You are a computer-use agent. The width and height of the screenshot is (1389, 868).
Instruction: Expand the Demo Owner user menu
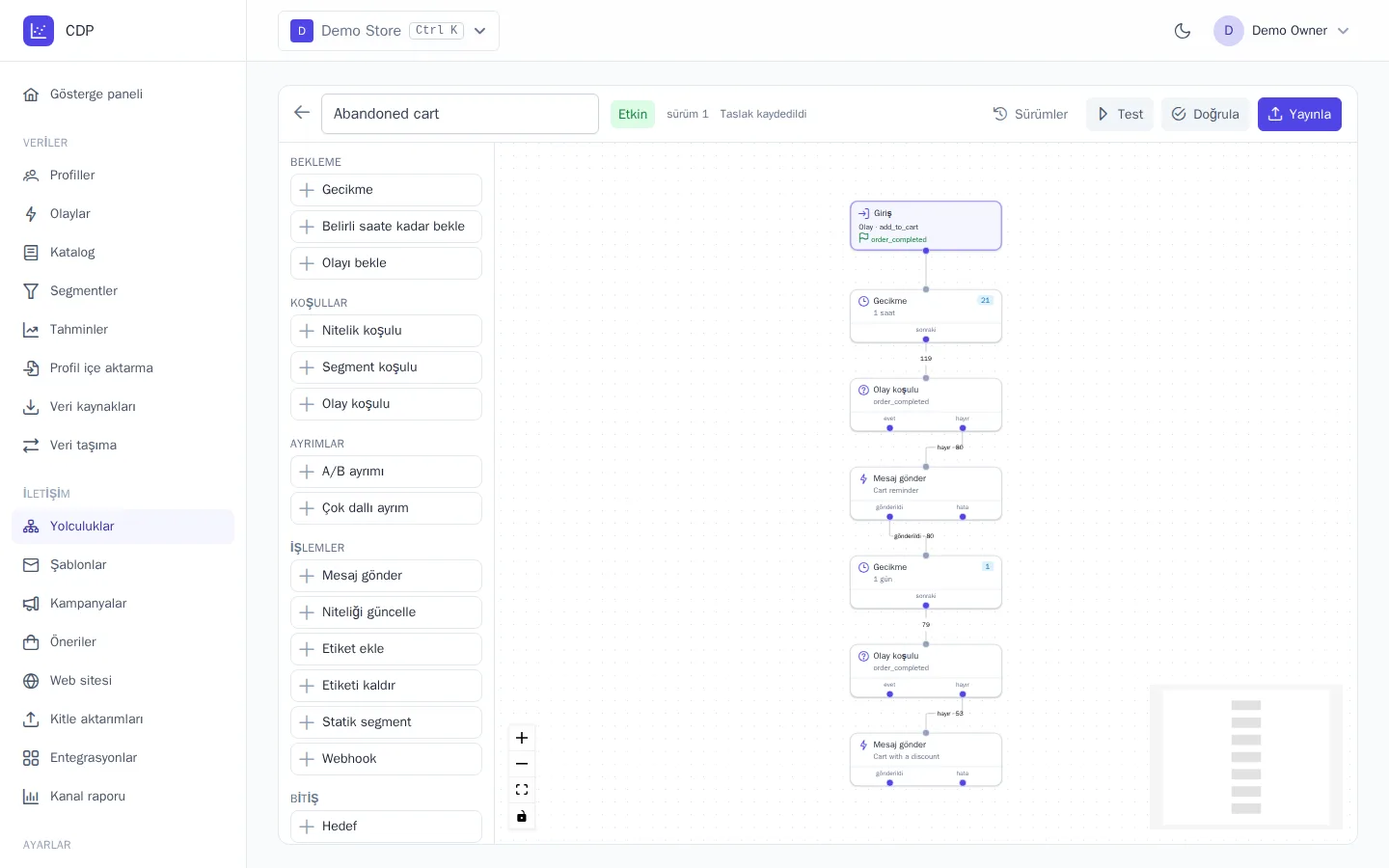point(1283,31)
